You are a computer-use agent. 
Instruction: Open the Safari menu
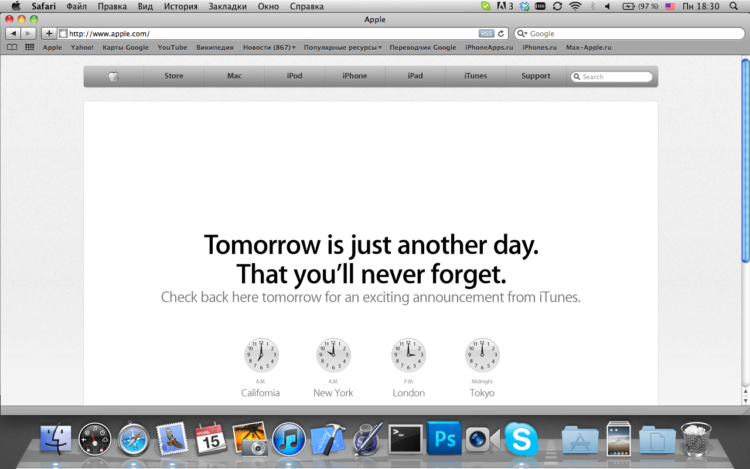click(44, 6)
